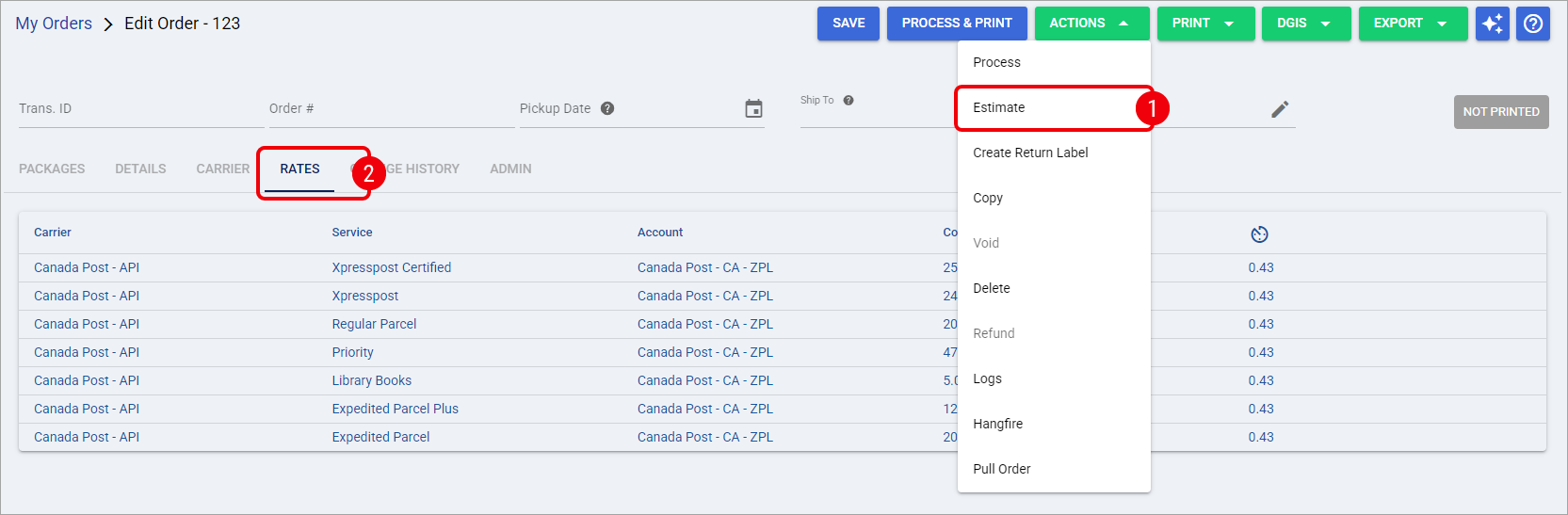1568x515 pixels.
Task: Click 0.43 value in Expedited Parcel row
Action: click(1261, 437)
